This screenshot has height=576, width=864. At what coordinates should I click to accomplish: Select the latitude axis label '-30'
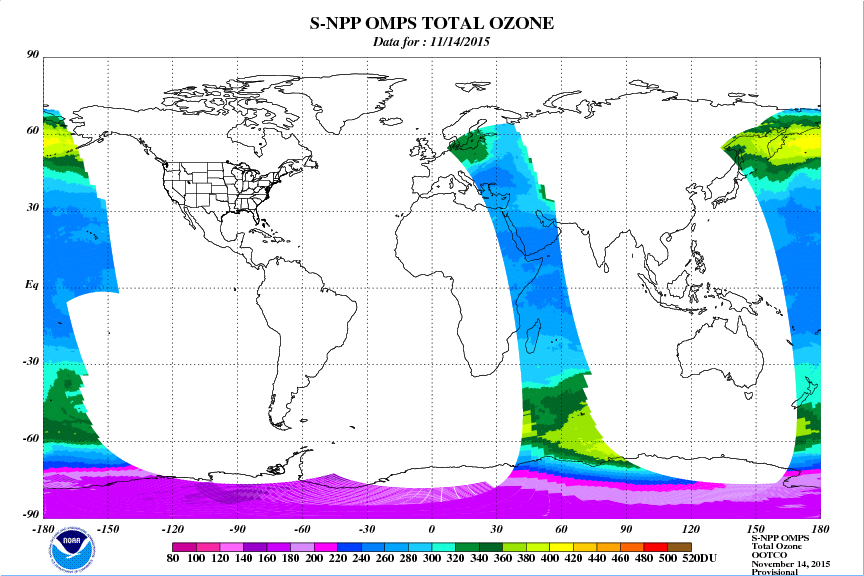[31, 362]
